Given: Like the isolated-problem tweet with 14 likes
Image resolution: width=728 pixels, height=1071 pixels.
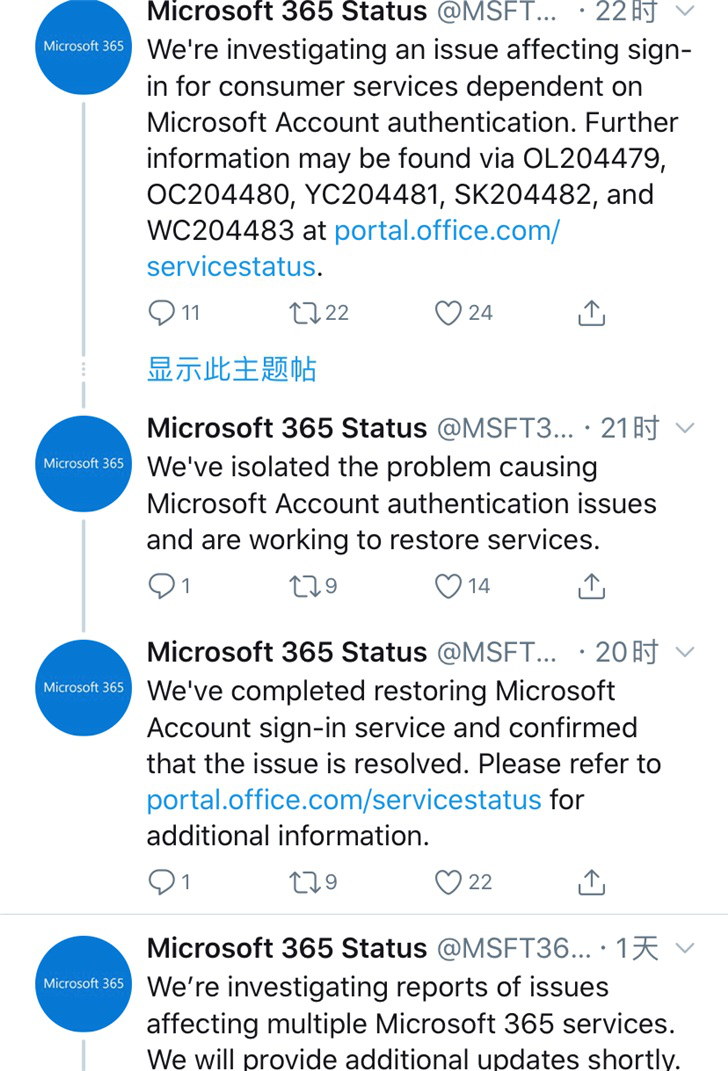Looking at the screenshot, I should click(448, 586).
